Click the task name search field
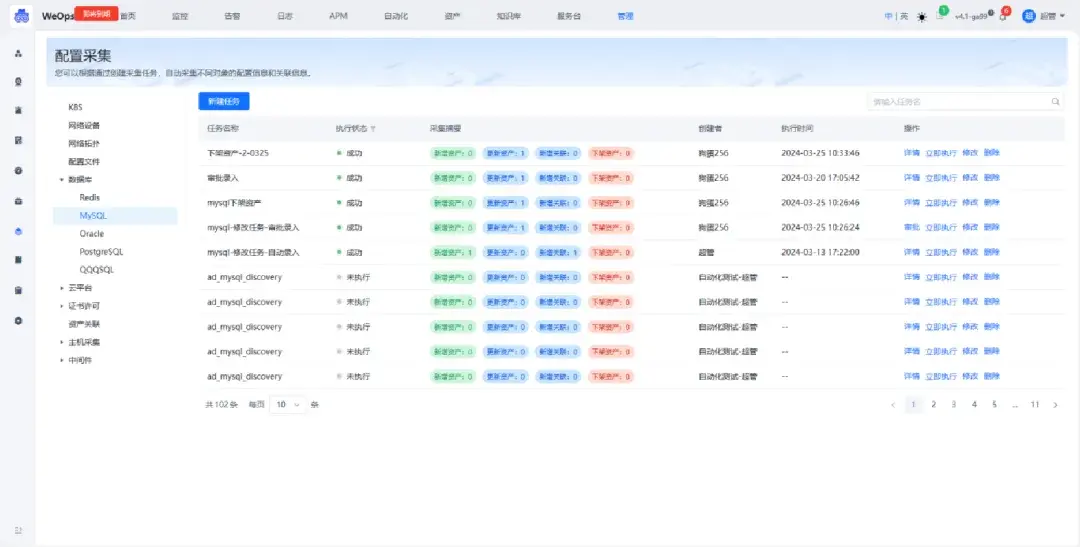Screen dimensions: 1080x547 965,101
